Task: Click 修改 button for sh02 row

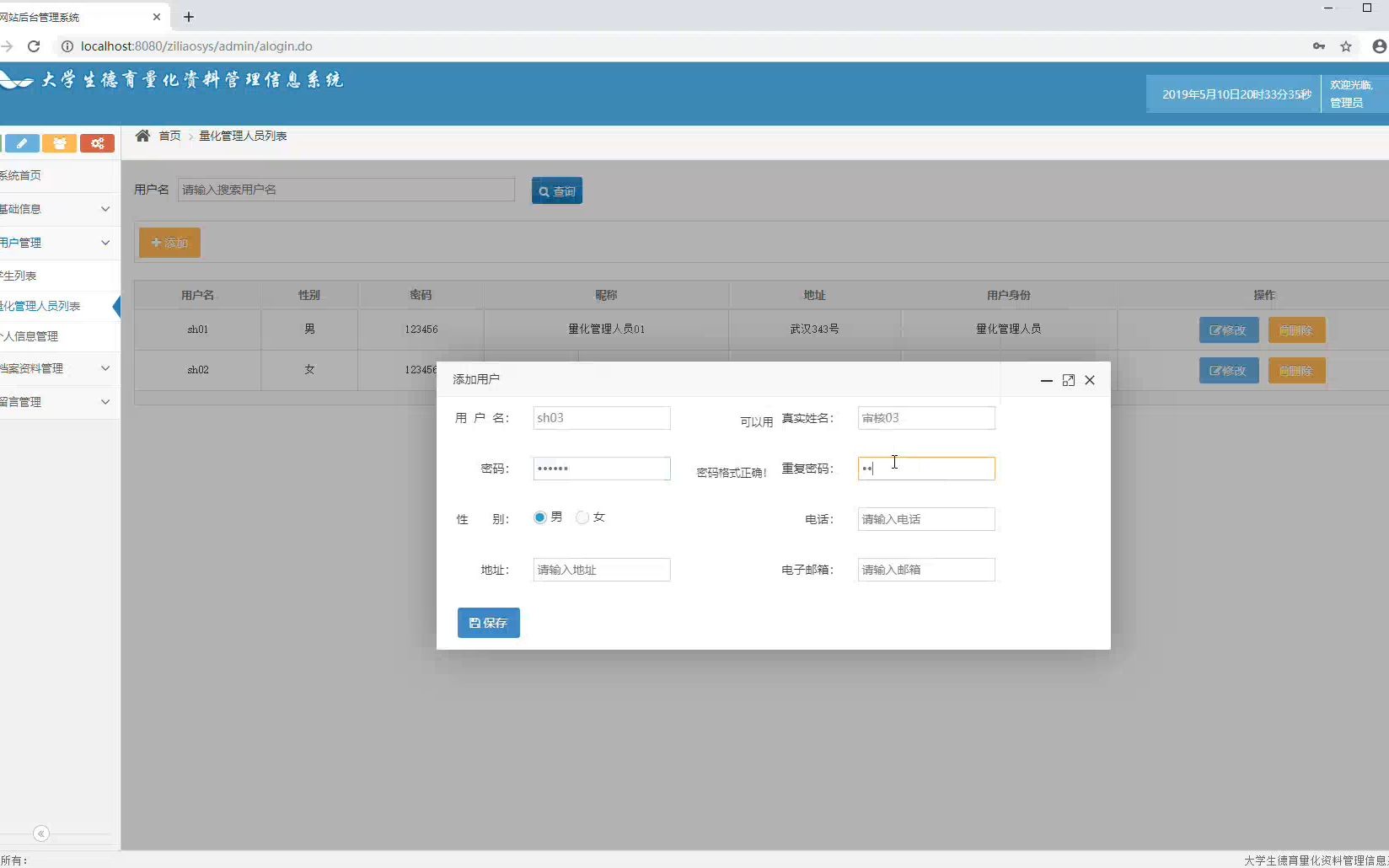Action: click(1229, 371)
